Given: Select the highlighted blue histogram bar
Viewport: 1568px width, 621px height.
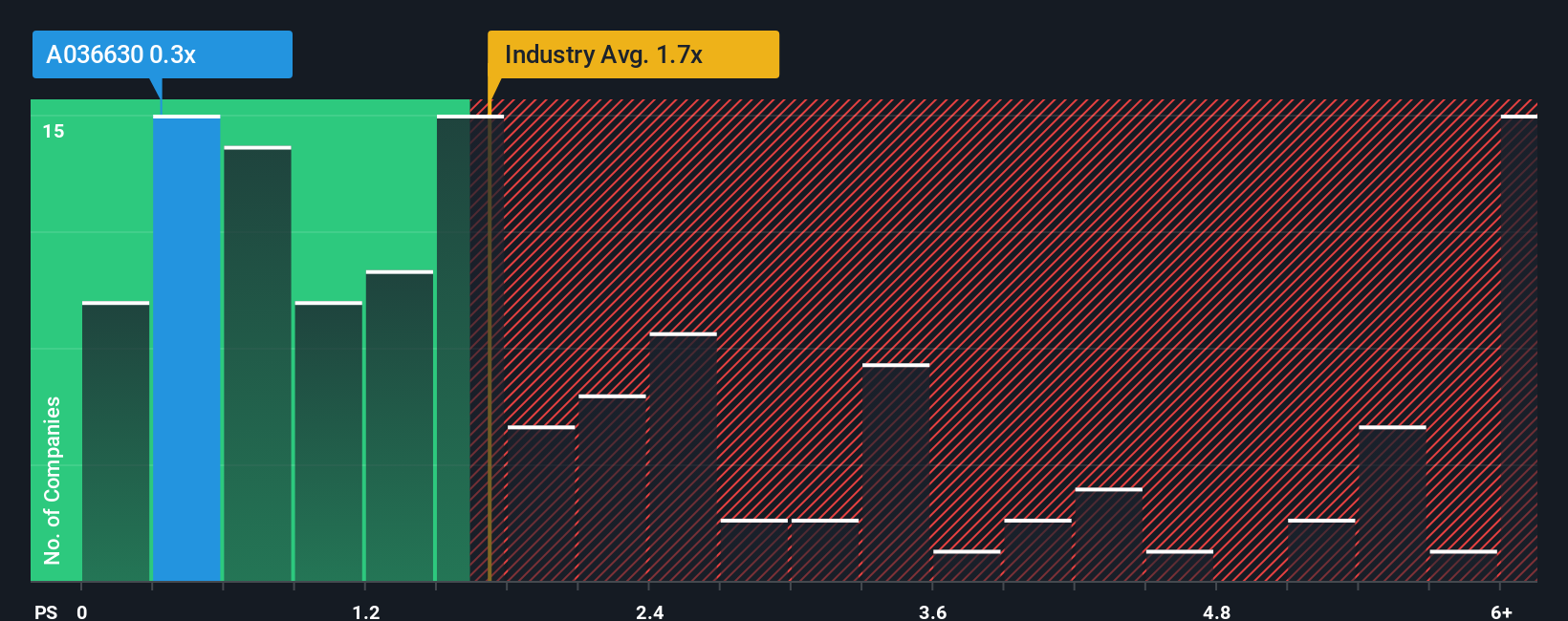Looking at the screenshot, I should point(186,348).
